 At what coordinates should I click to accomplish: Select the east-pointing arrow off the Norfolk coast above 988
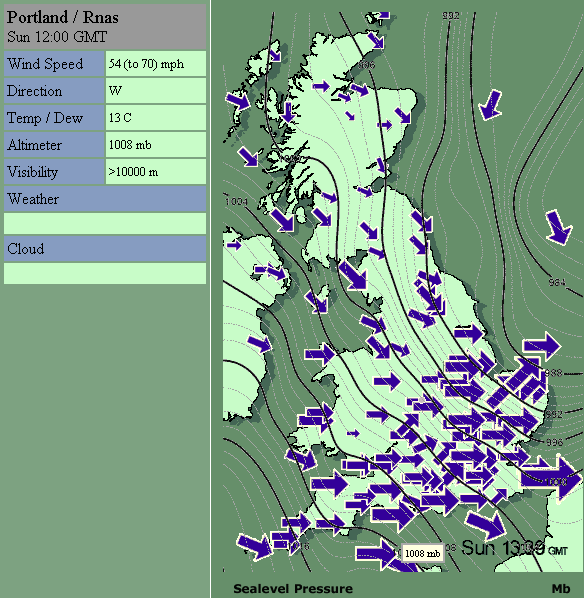[542, 346]
